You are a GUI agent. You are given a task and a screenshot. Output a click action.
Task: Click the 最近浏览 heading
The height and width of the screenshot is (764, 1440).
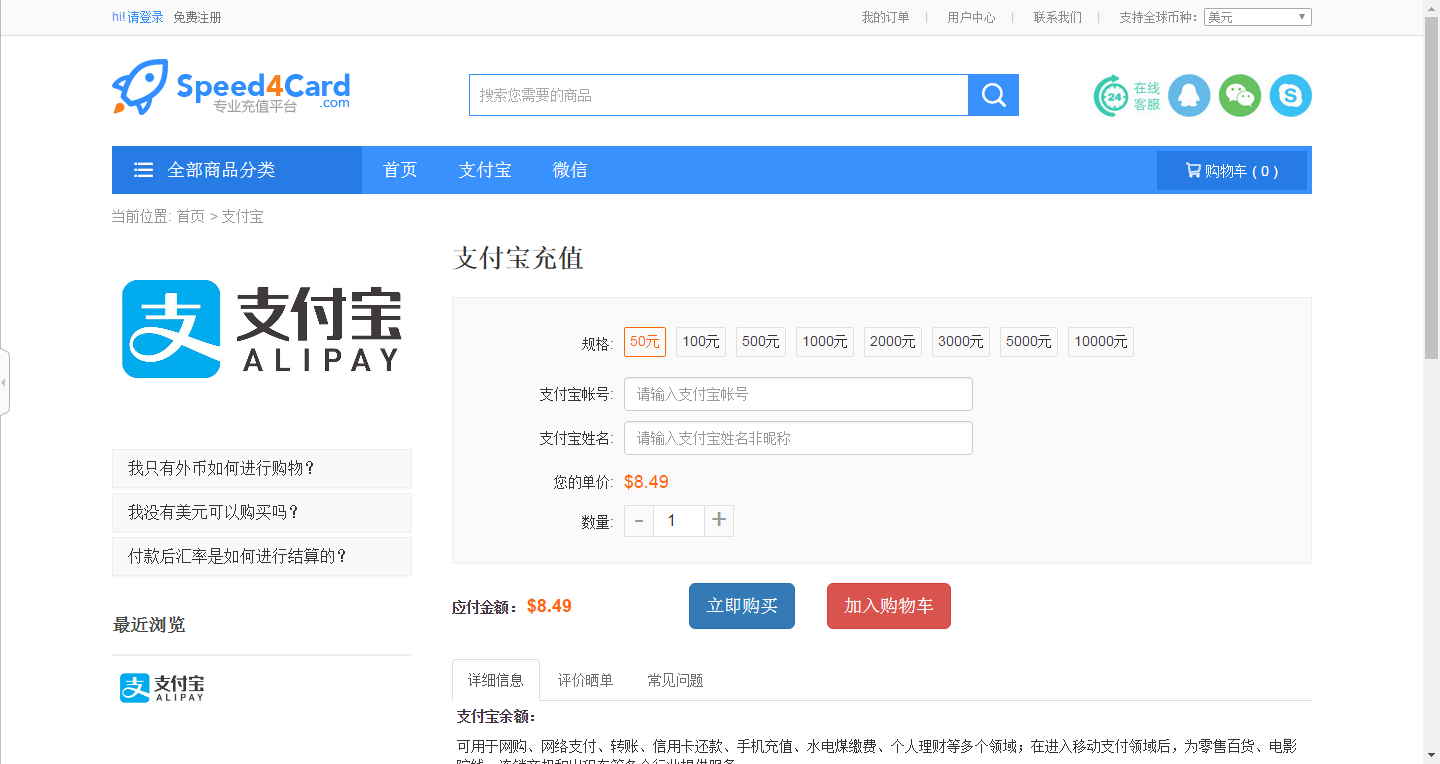148,625
